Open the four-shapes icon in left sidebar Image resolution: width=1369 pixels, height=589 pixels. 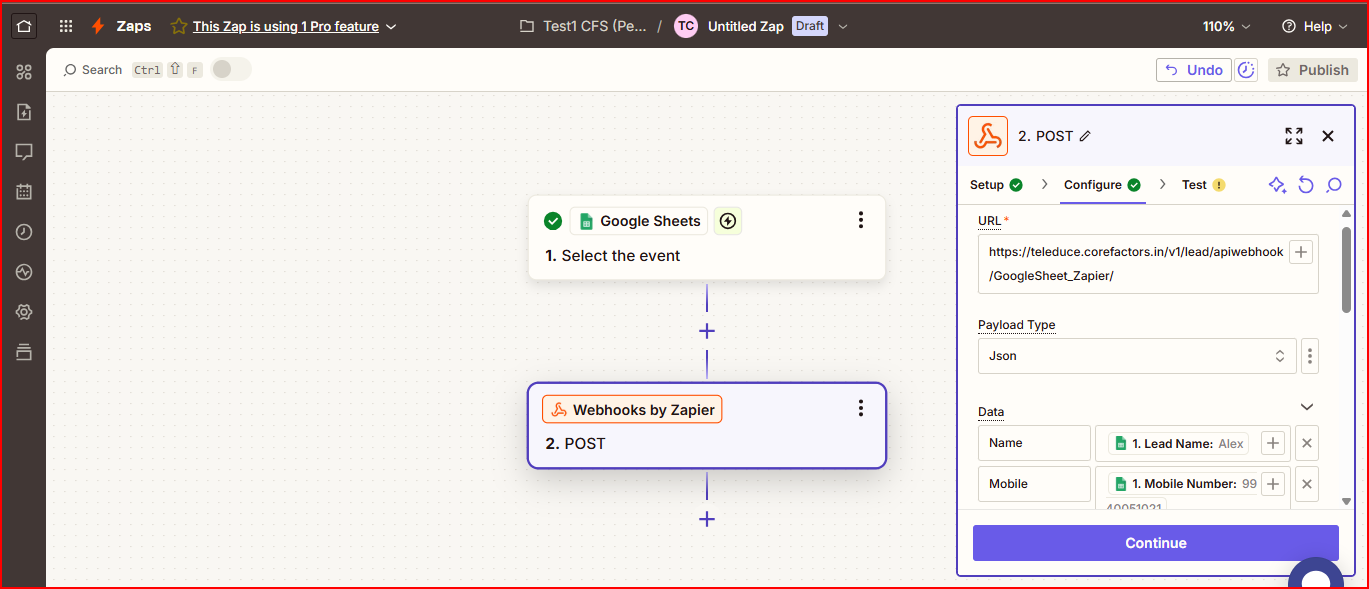[x=24, y=72]
